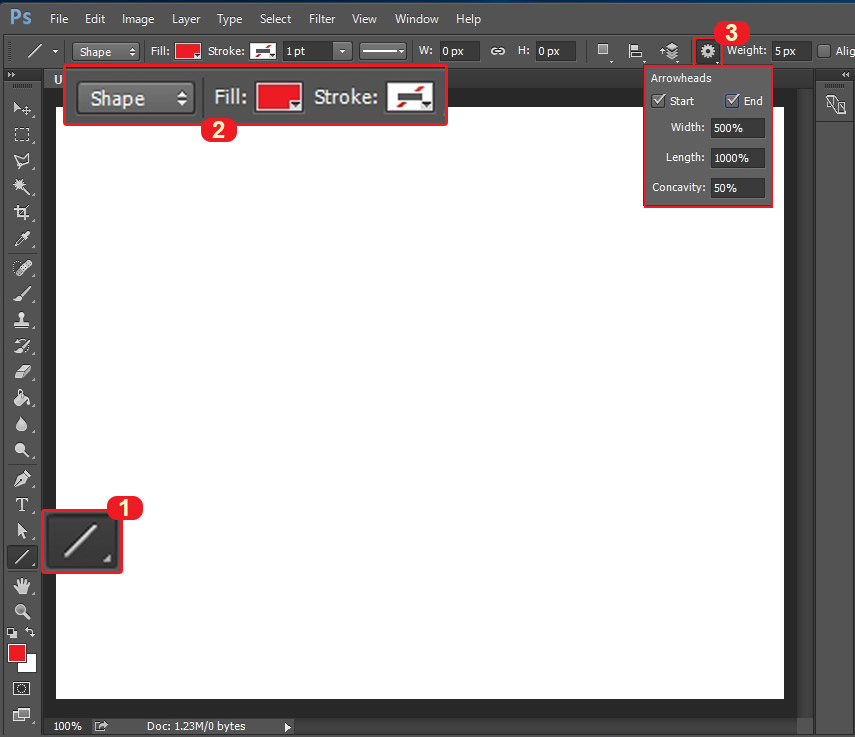Toggle the Start arrowhead checkbox
Screen dimensions: 855x737
coord(659,100)
